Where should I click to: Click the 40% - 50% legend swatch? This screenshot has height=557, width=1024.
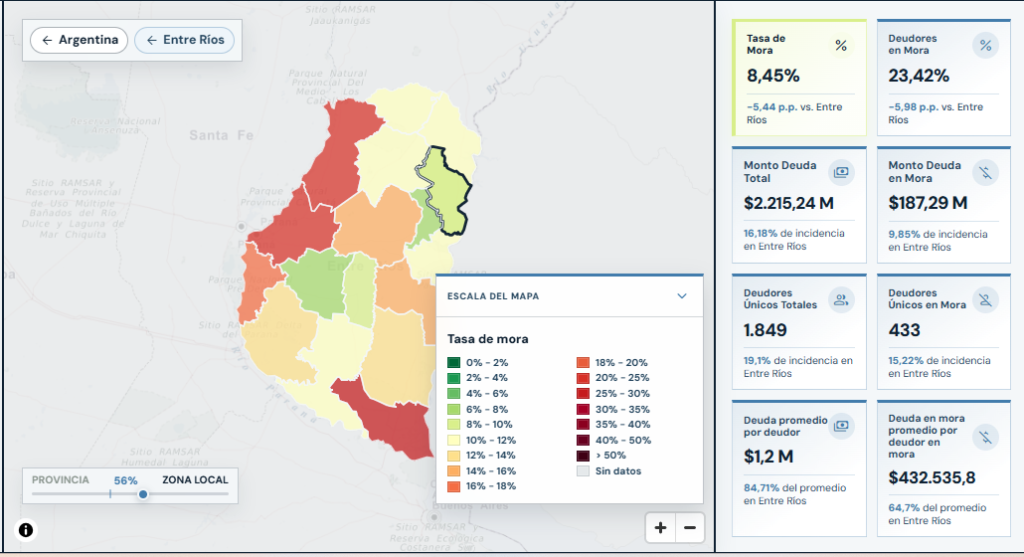click(x=583, y=440)
